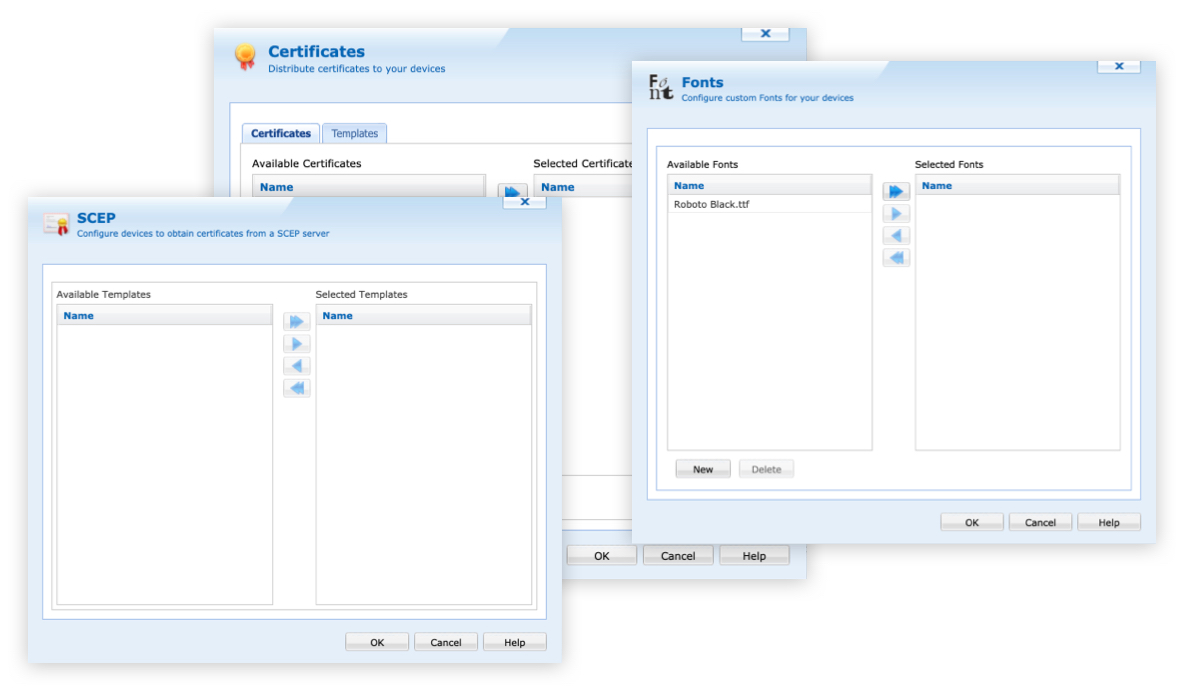This screenshot has width=1184, height=691.
Task: Click single left arrow in Fonts dialog
Action: pyautogui.click(x=896, y=236)
